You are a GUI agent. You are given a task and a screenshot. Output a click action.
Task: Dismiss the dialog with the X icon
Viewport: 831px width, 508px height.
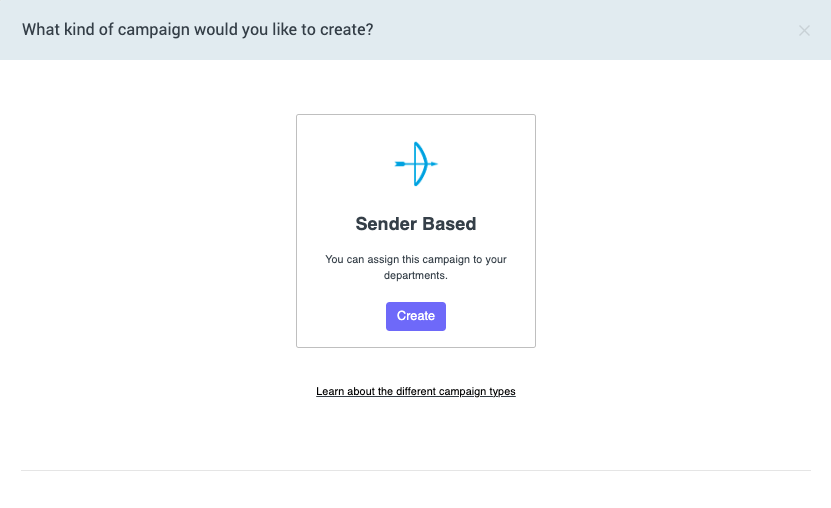(804, 30)
